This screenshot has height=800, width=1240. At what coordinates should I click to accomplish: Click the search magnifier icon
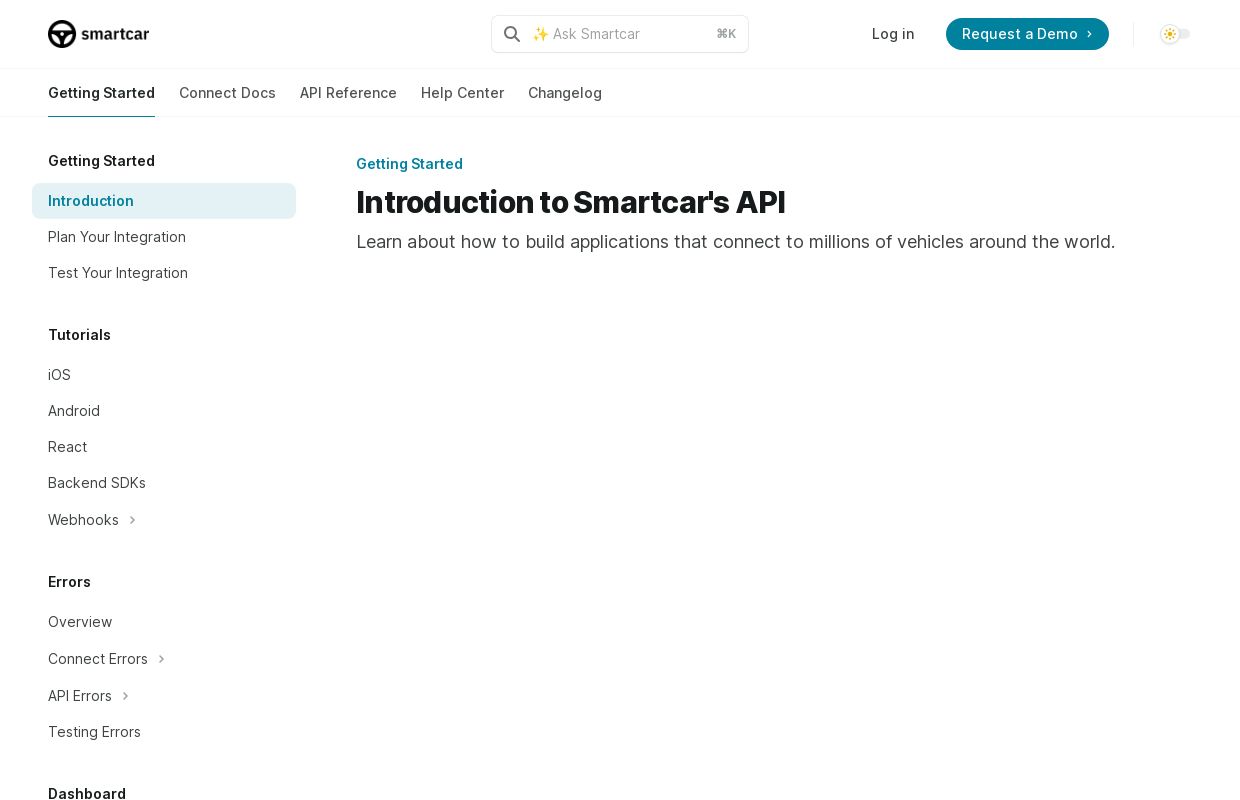[512, 34]
